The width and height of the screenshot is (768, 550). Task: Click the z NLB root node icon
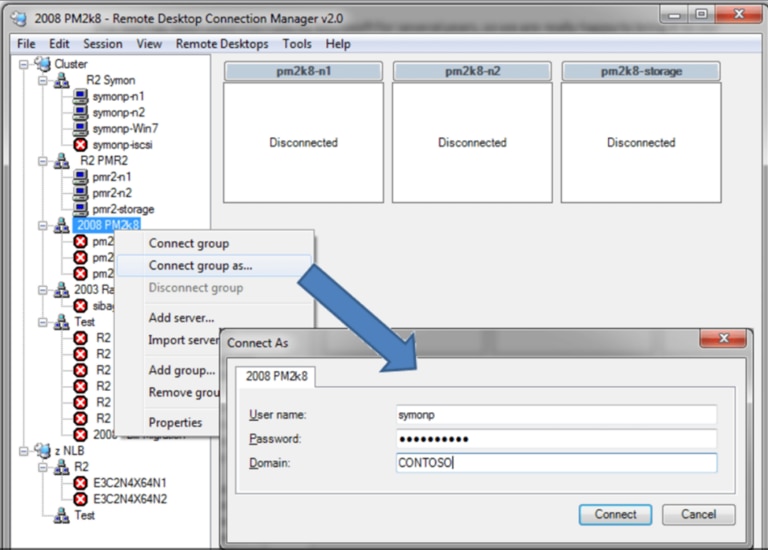coord(42,451)
